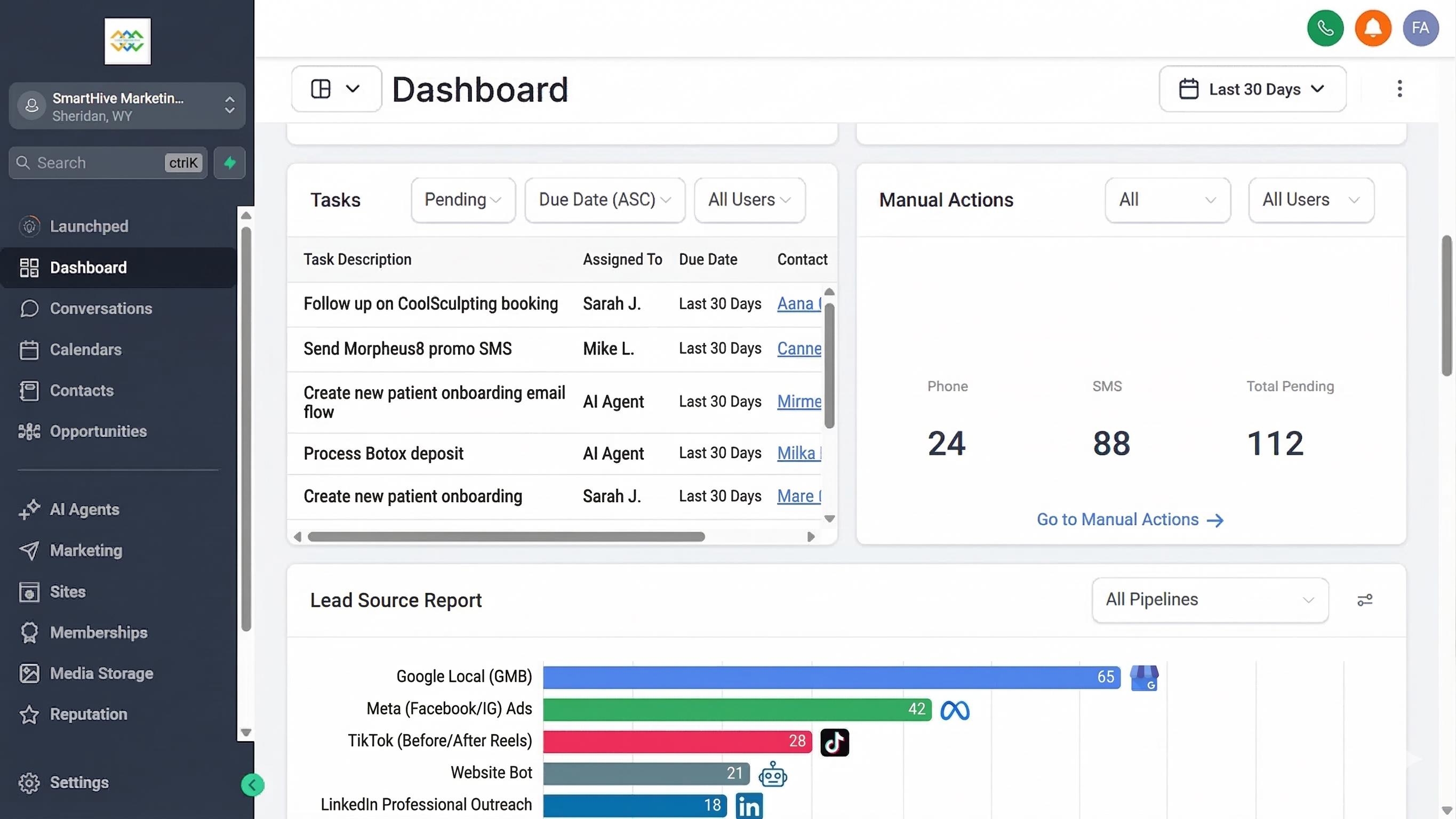1456x819 pixels.
Task: Open the Aana contact link
Action: pos(798,303)
